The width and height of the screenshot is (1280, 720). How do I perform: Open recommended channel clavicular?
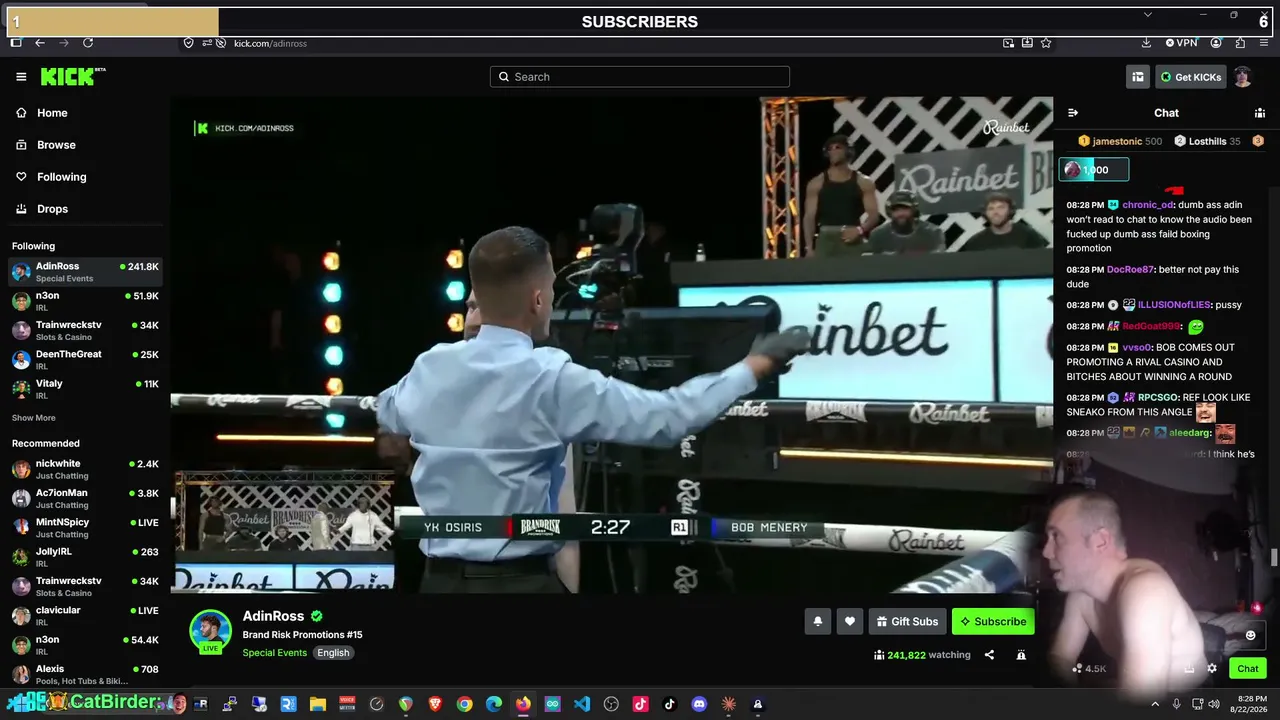click(x=85, y=615)
